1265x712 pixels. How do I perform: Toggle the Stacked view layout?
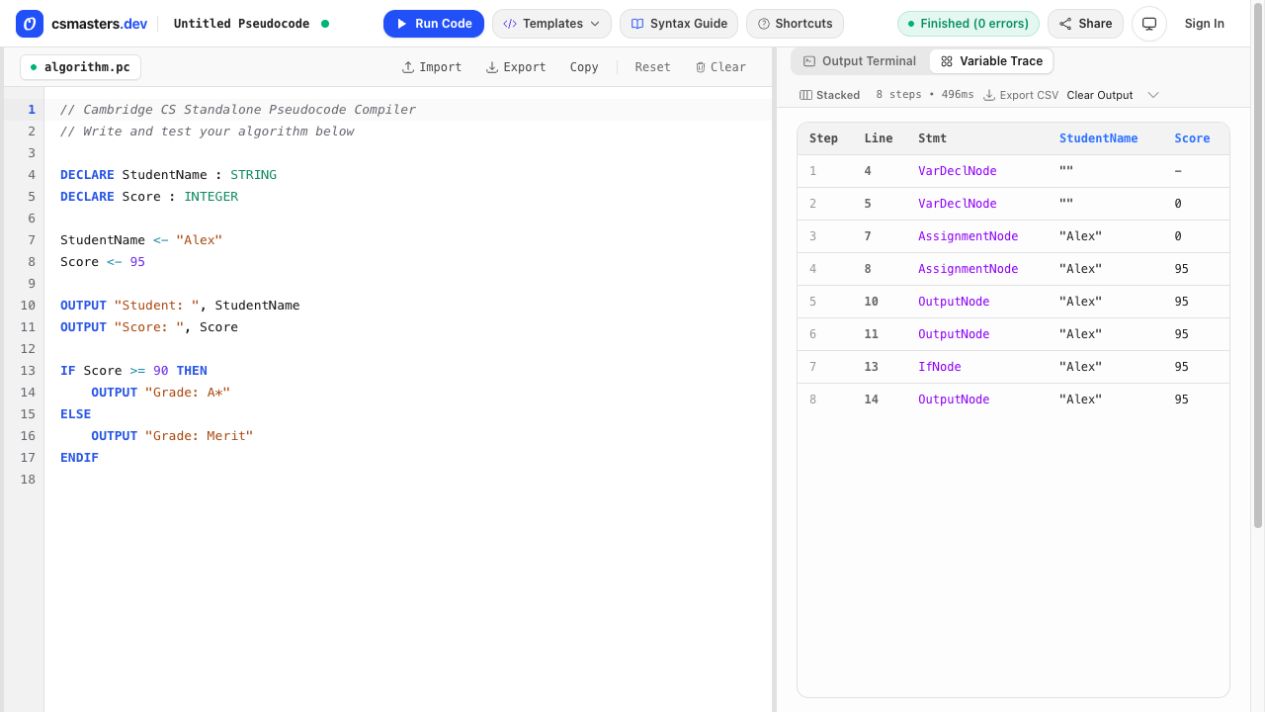click(830, 95)
